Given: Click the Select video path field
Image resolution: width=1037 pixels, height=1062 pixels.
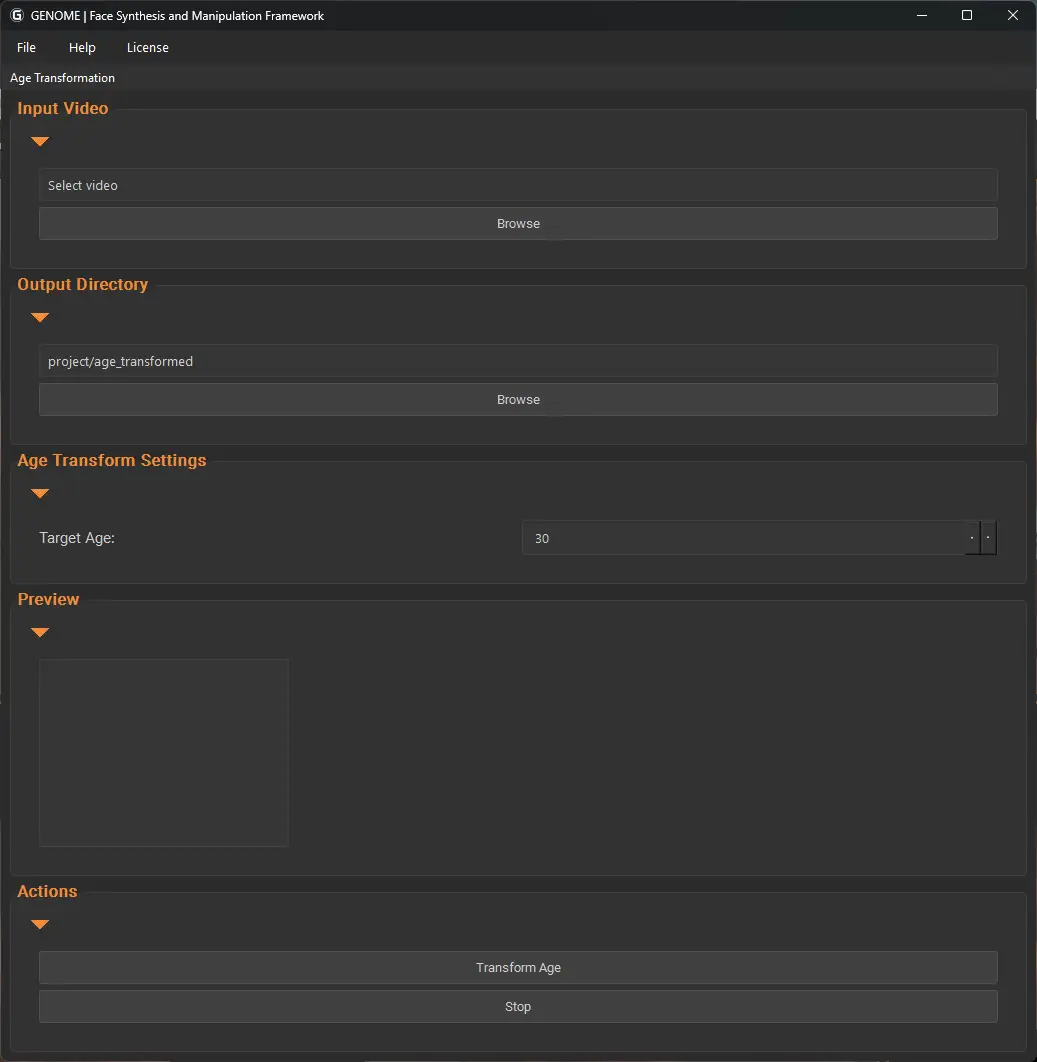Looking at the screenshot, I should pos(518,185).
